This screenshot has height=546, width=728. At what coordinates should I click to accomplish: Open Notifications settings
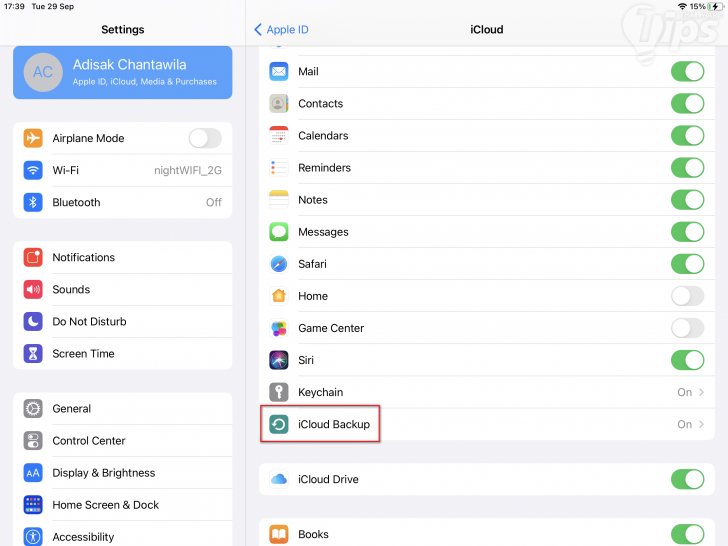click(123, 257)
